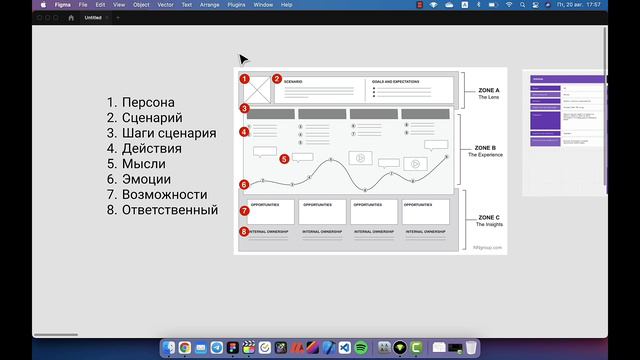Open Camtasia from the dock
Image resolution: width=640 pixels, height=360 pixels.
click(416, 347)
